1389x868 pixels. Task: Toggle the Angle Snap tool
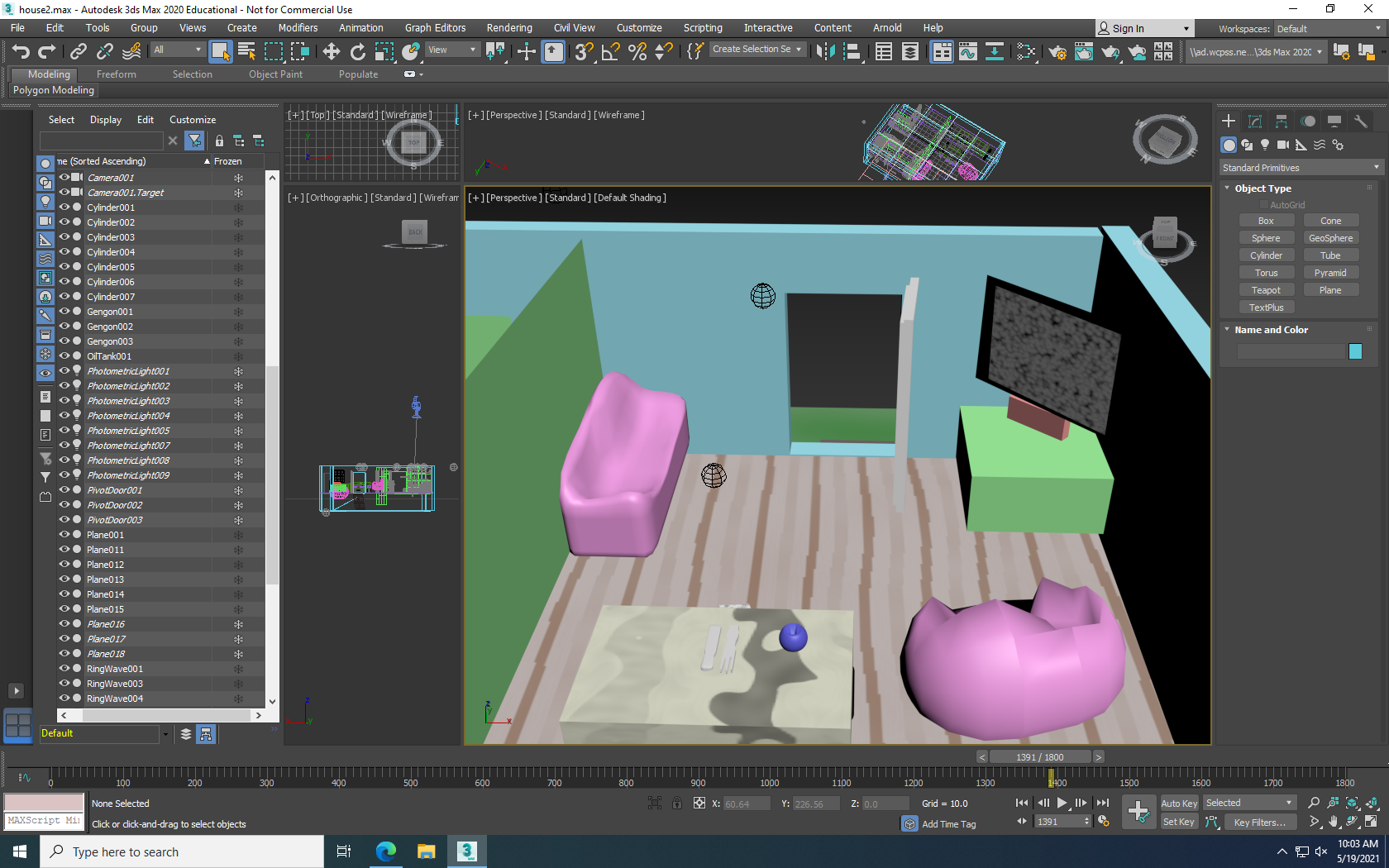pos(610,52)
